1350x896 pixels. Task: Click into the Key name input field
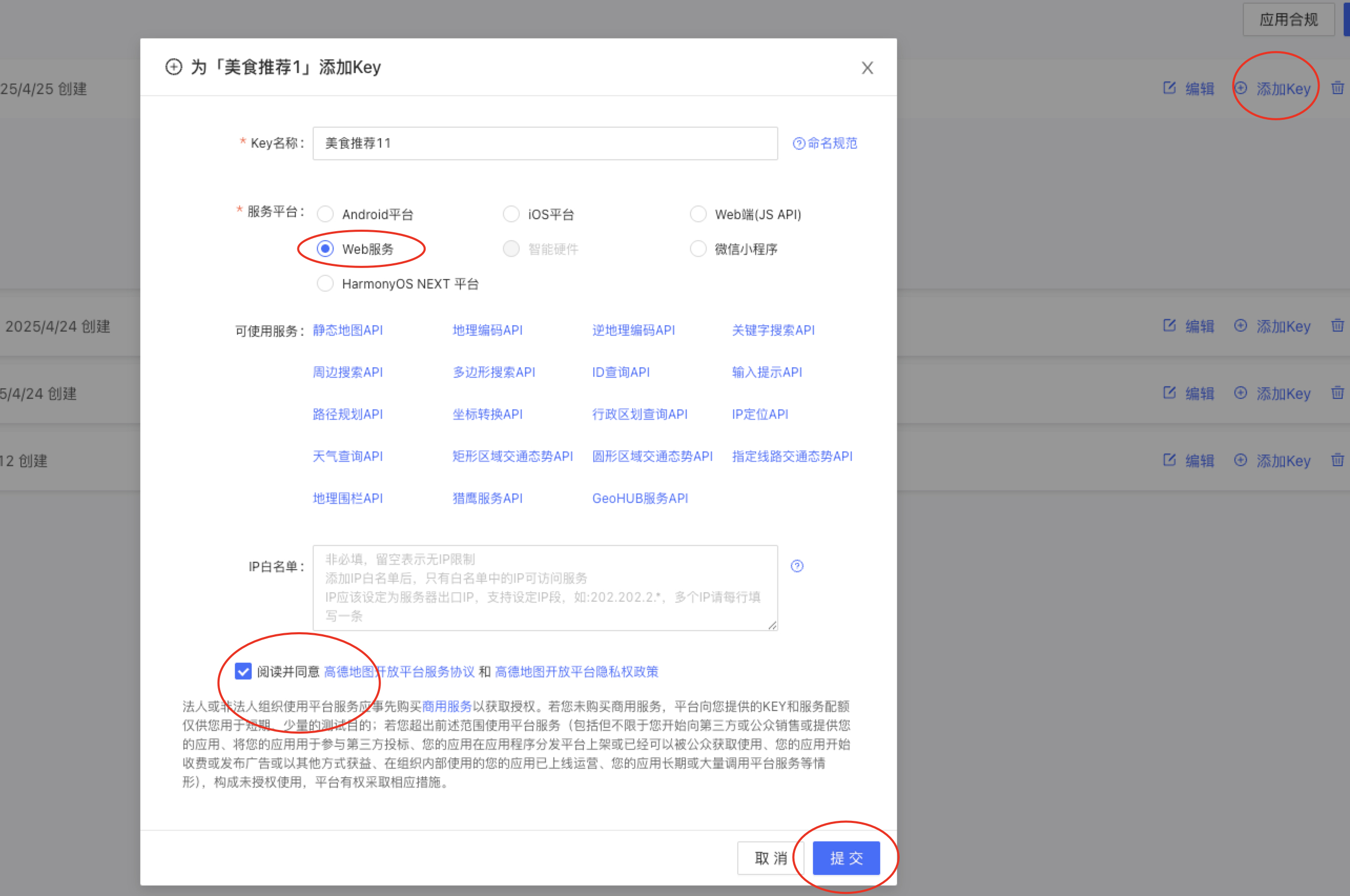pos(544,143)
